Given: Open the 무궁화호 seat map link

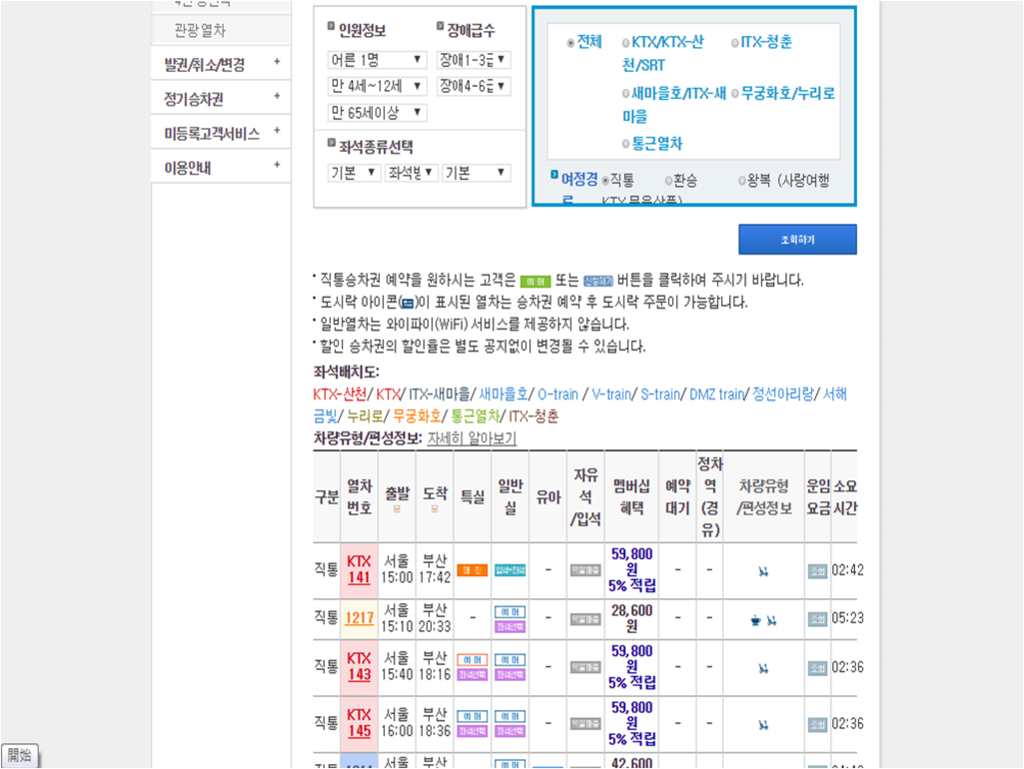Looking at the screenshot, I should [x=417, y=416].
